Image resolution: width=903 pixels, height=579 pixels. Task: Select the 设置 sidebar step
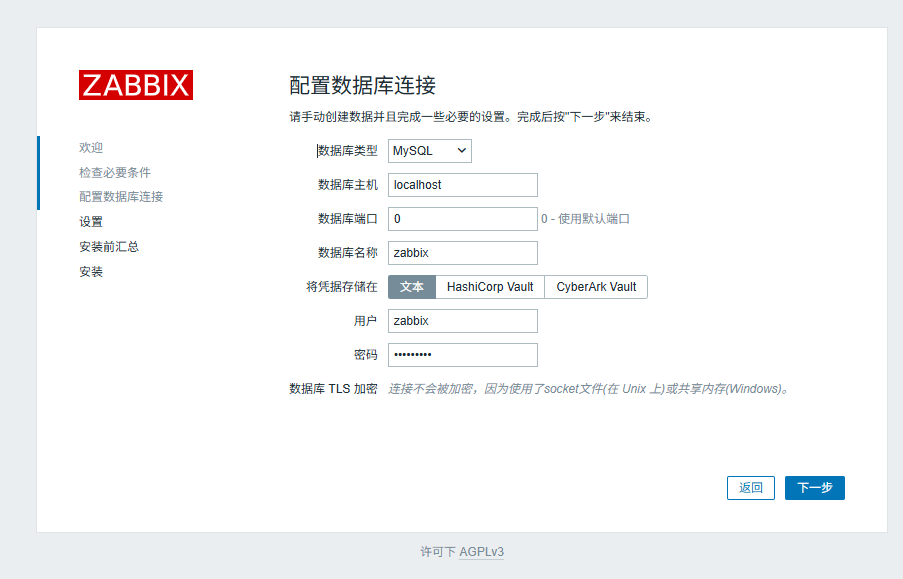[x=91, y=222]
